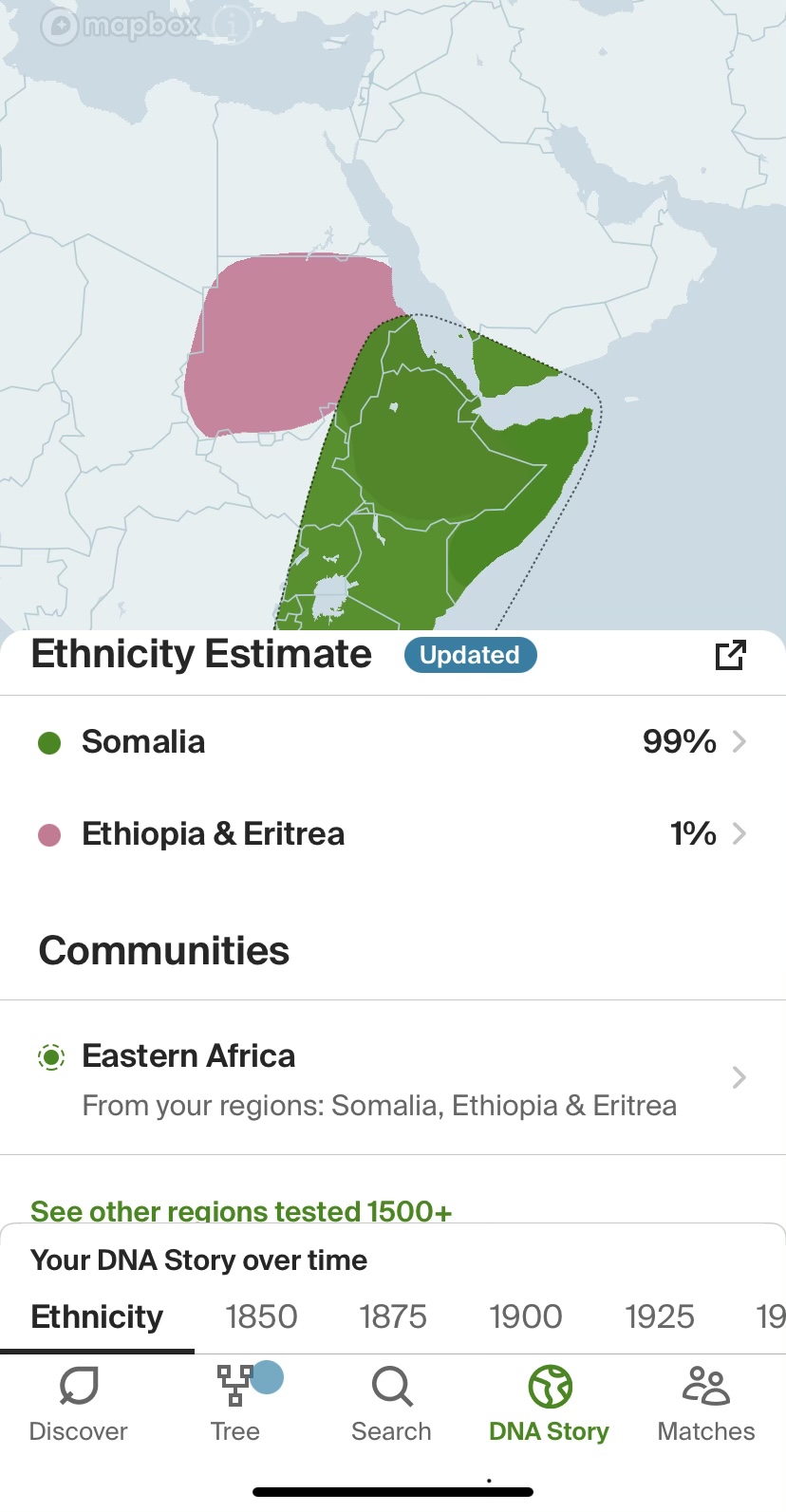
Task: Open See other regions tested 1500+ link
Action: (241, 1211)
